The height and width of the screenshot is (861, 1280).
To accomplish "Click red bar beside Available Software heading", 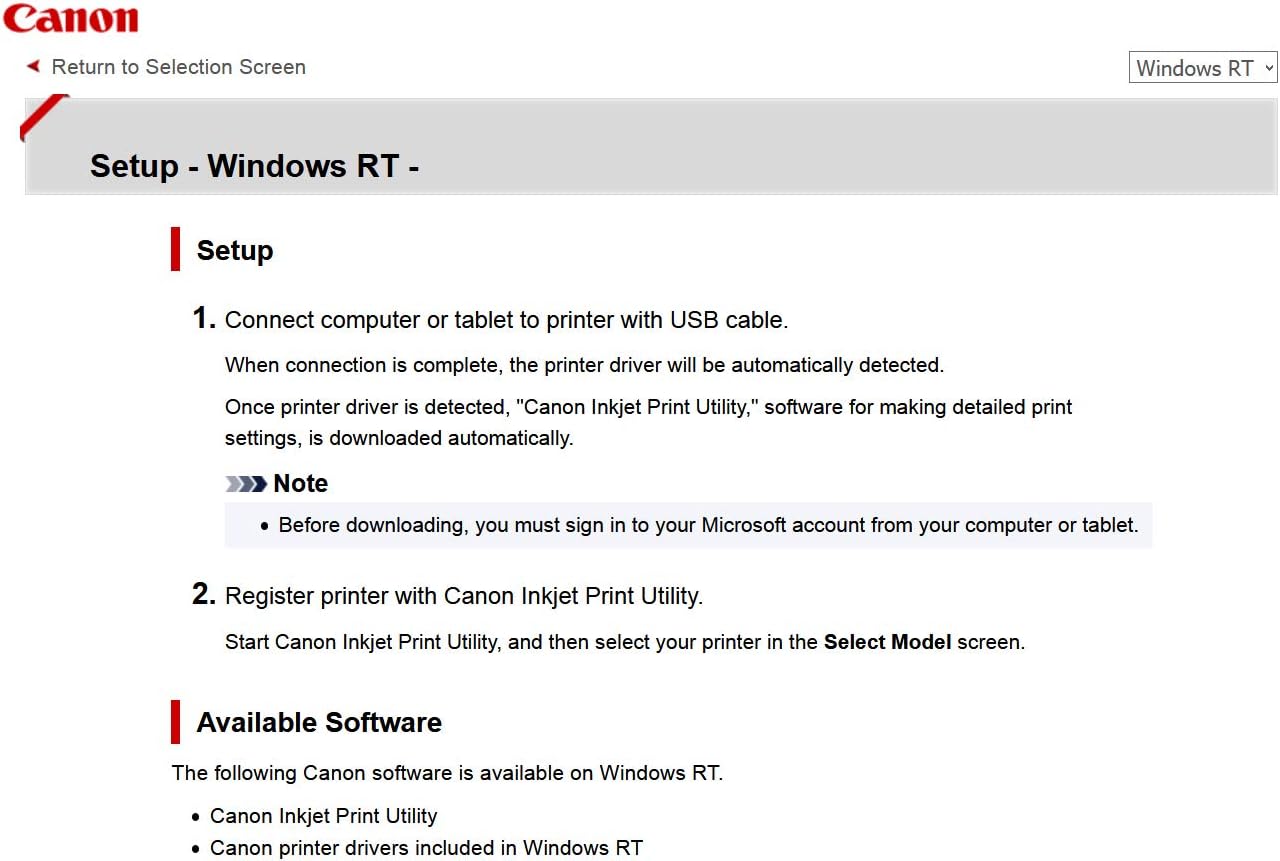I will [176, 722].
